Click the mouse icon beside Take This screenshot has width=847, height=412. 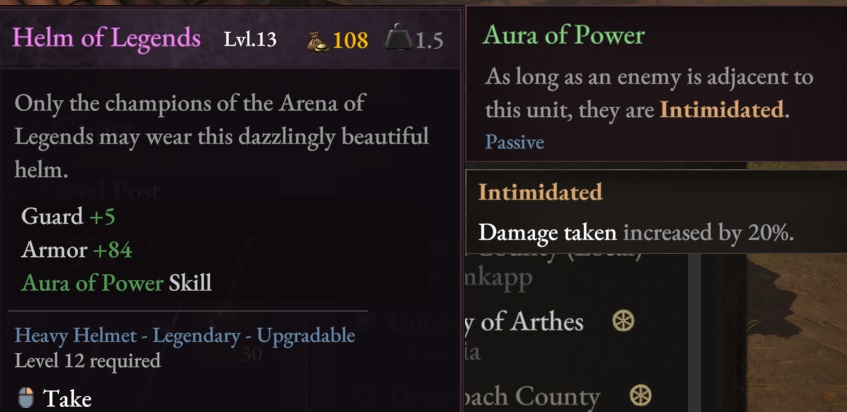[x=27, y=398]
